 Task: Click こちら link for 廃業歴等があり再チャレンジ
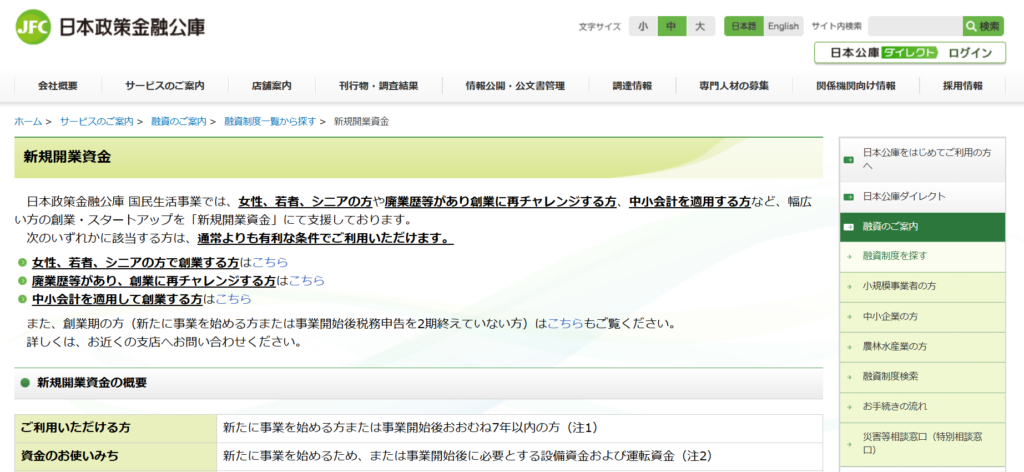(x=306, y=281)
